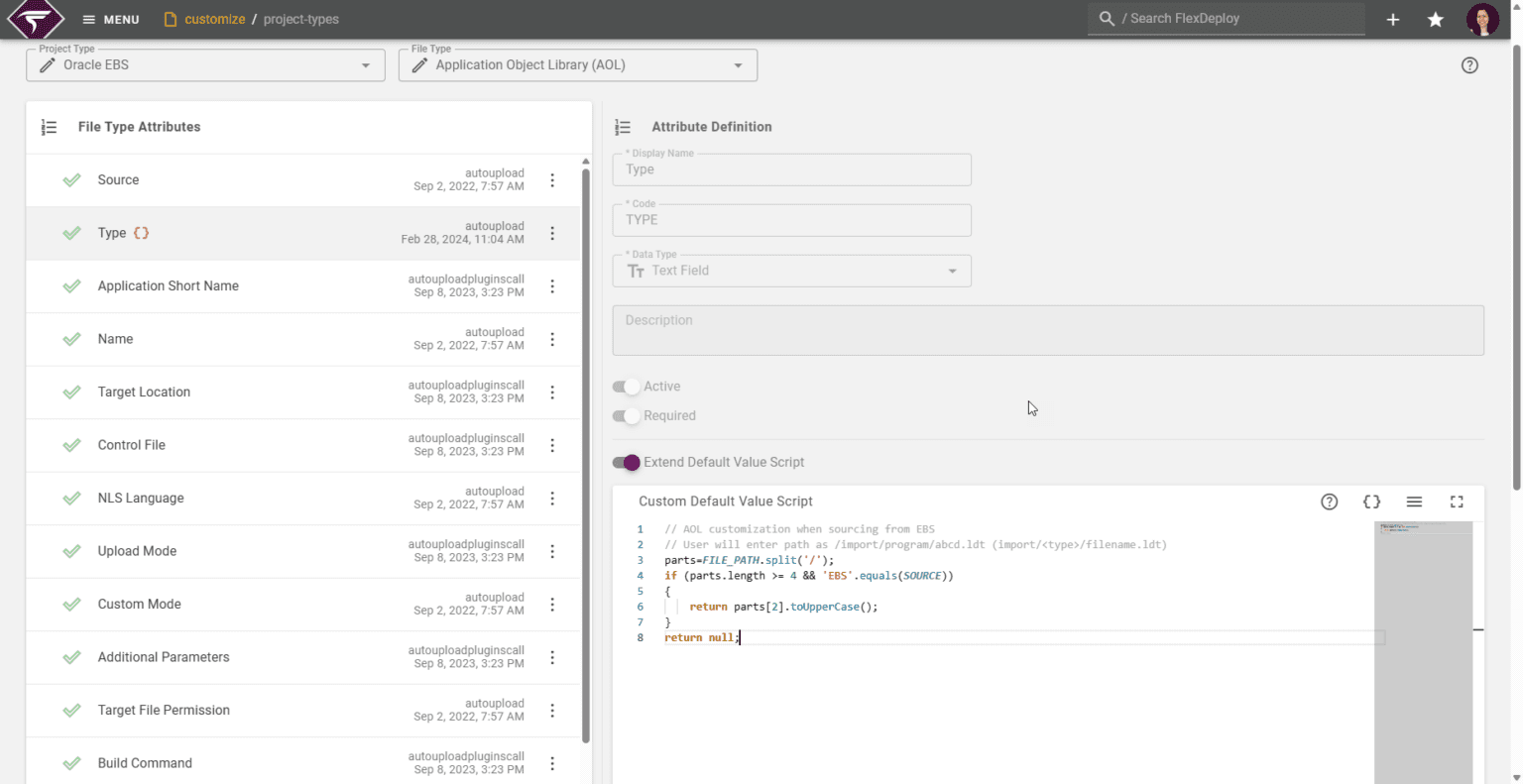The width and height of the screenshot is (1523, 784).
Task: Toggle the Required switch
Action: pyautogui.click(x=627, y=415)
